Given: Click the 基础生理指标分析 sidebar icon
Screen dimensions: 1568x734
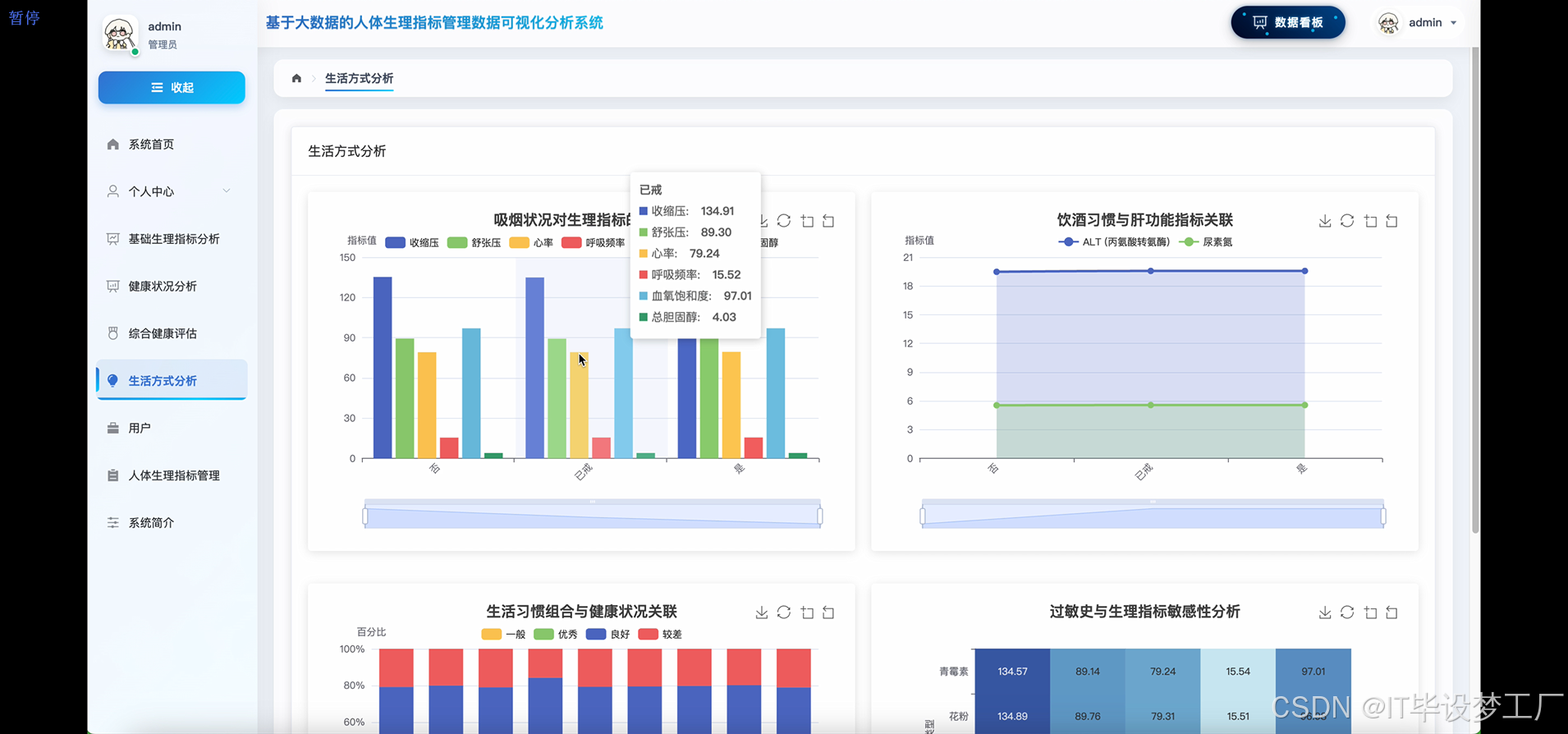Looking at the screenshot, I should coord(113,239).
